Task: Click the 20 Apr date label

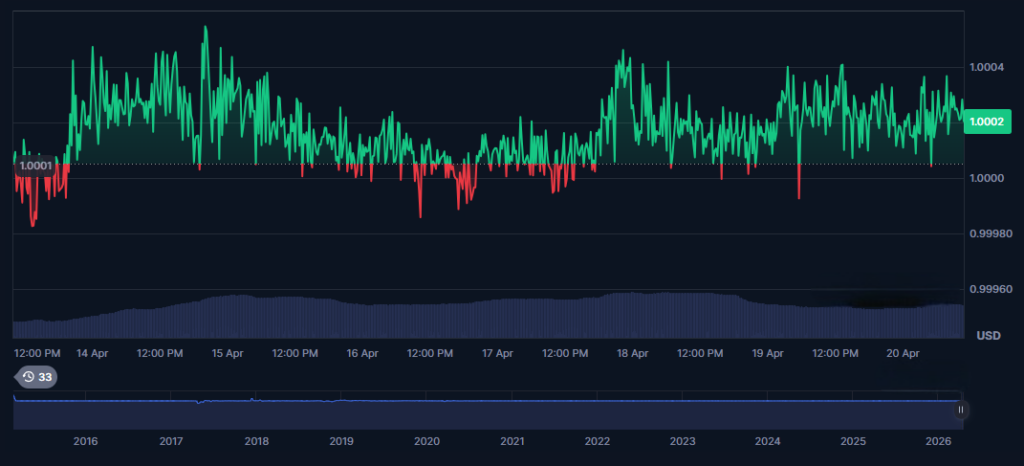Action: point(903,353)
